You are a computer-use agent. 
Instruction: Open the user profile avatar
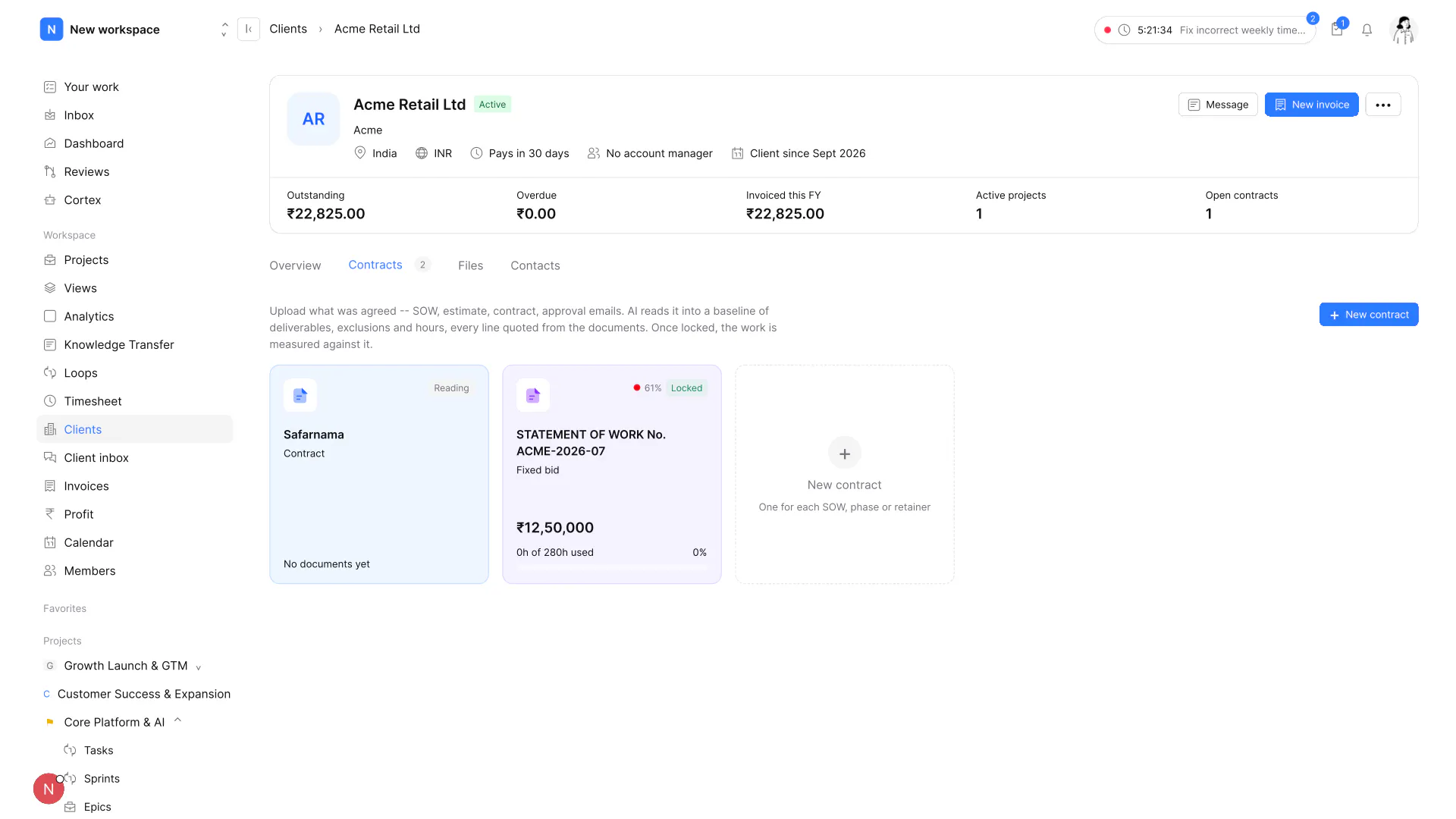point(1404,30)
